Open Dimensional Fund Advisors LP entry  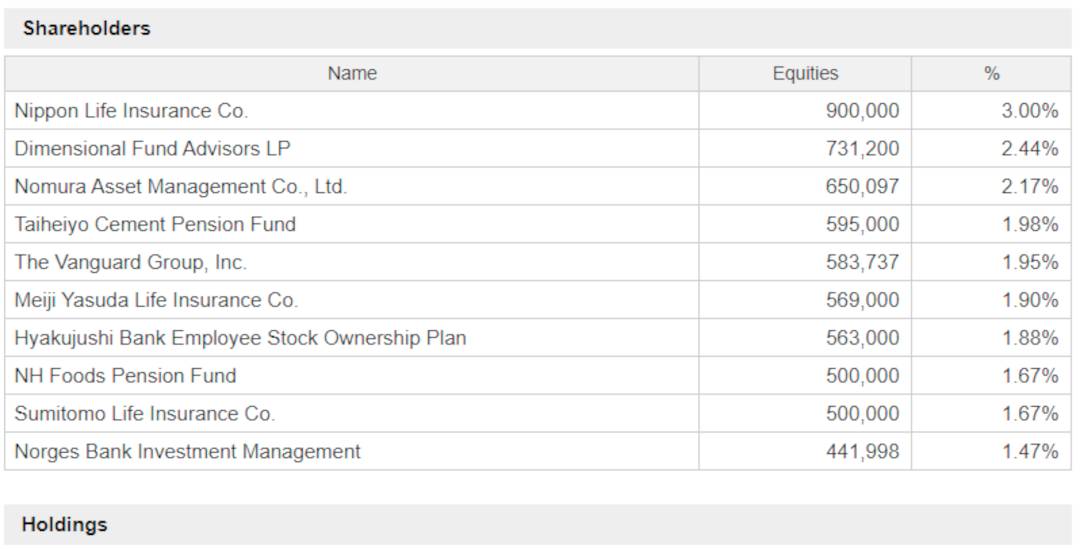click(152, 149)
